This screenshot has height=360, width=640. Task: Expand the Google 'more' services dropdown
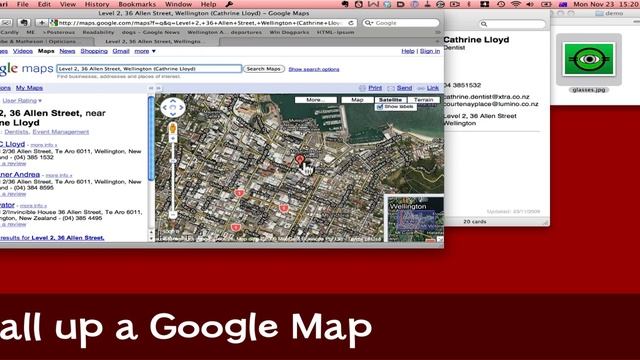tap(145, 51)
